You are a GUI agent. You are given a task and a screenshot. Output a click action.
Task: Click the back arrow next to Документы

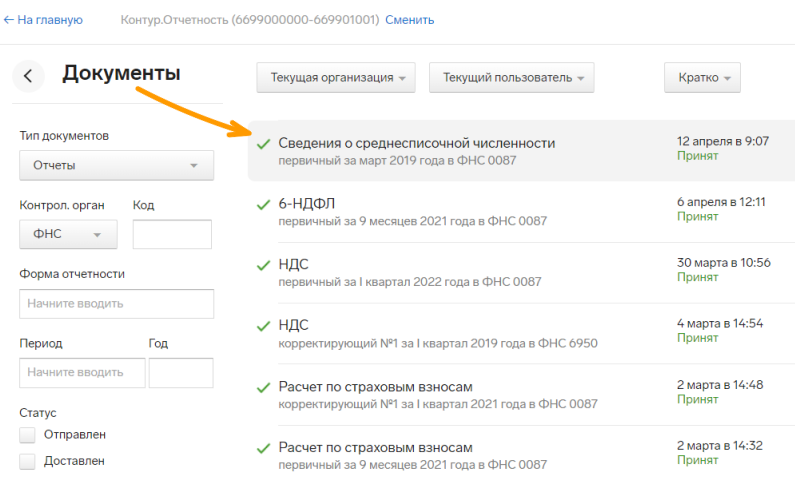coord(28,75)
